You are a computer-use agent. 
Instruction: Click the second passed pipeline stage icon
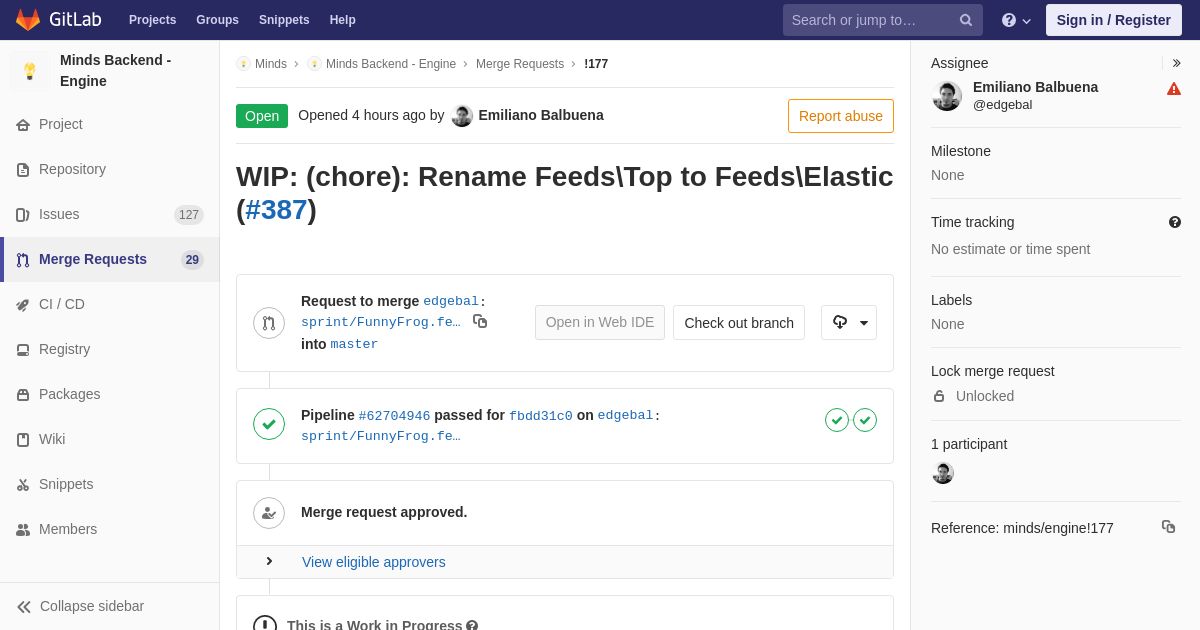(865, 420)
